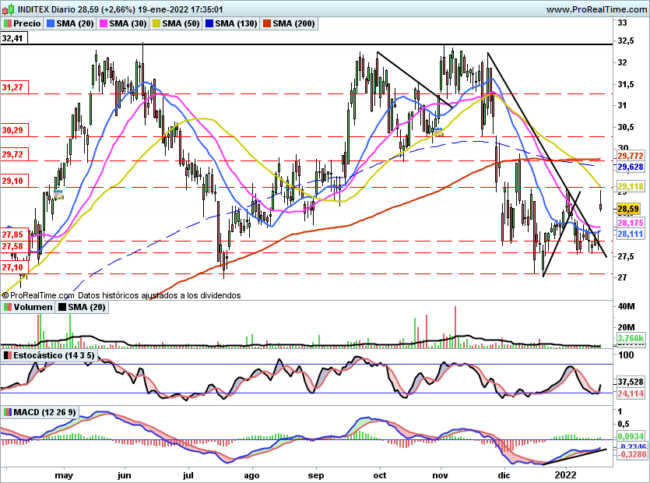Select the magenta SMA (30) legend entry
The width and height of the screenshot is (650, 483).
point(124,24)
